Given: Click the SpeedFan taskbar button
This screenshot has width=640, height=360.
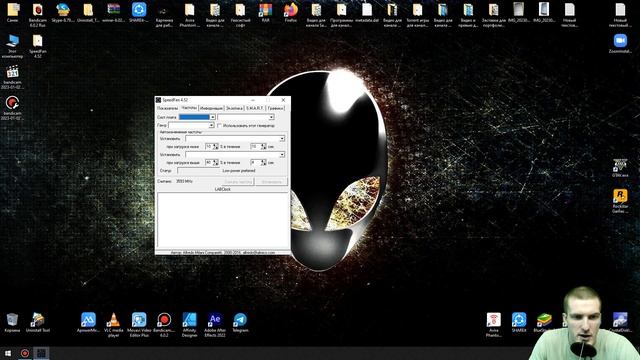Looking at the screenshot, I should 41,353.
